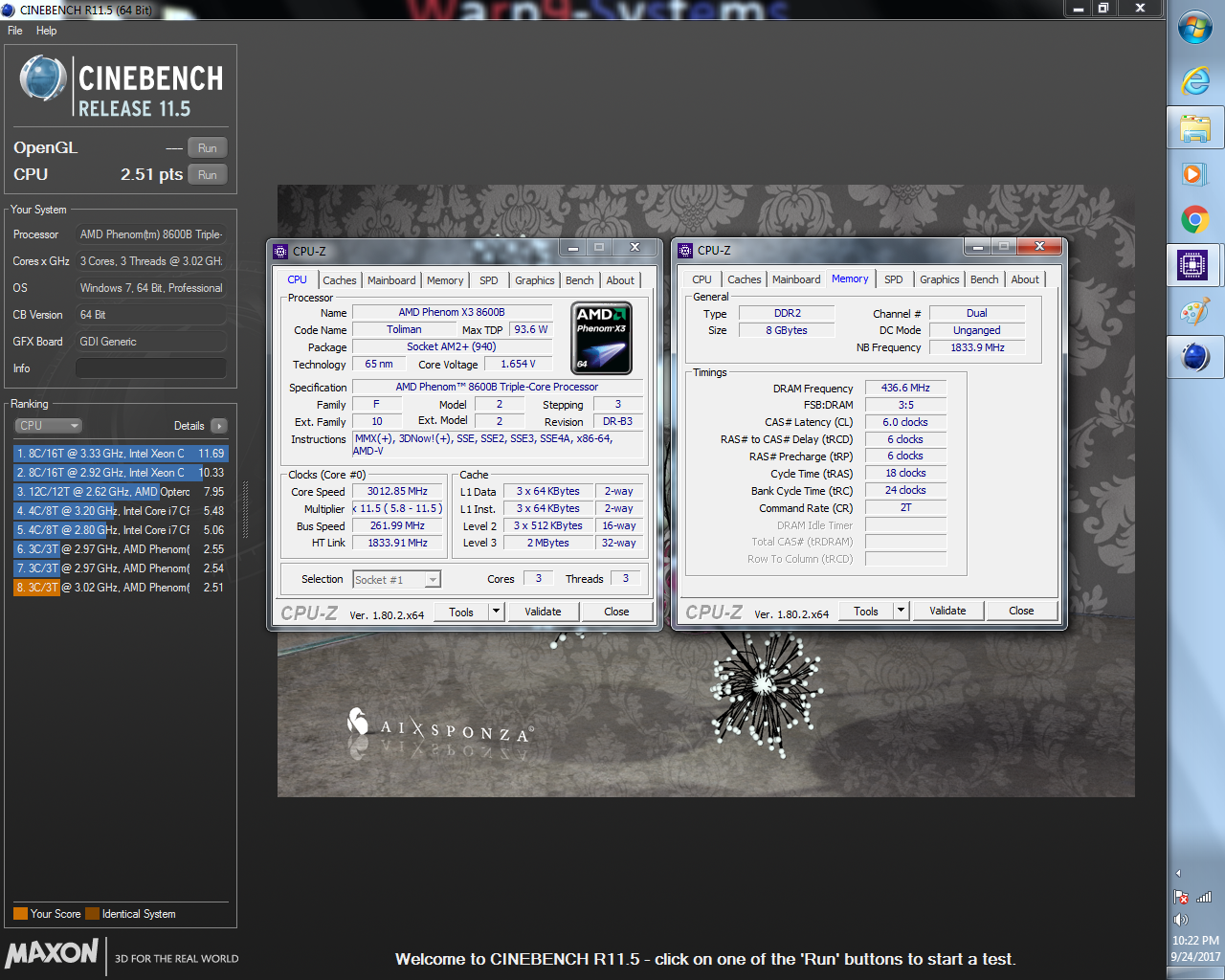Screen dimensions: 1225x980
Task: Launch Windows Media Player taskbar icon
Action: tap(1195, 173)
